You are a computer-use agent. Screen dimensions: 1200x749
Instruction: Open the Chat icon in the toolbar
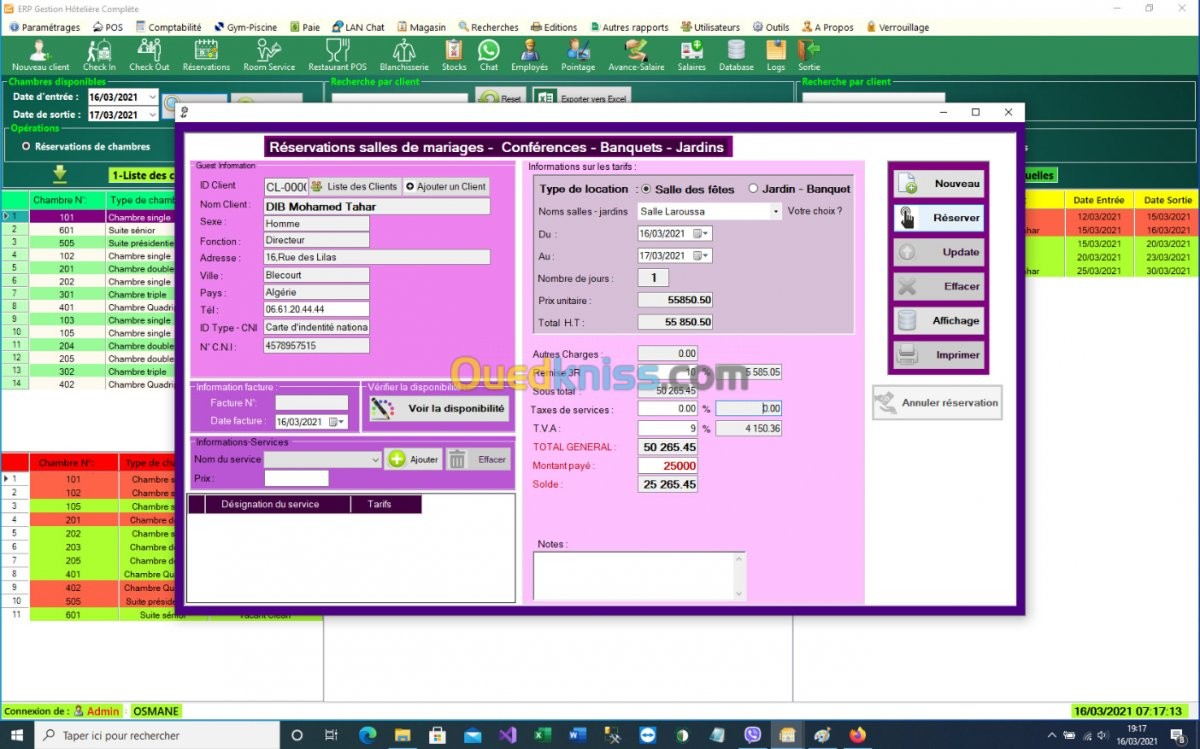pos(488,55)
